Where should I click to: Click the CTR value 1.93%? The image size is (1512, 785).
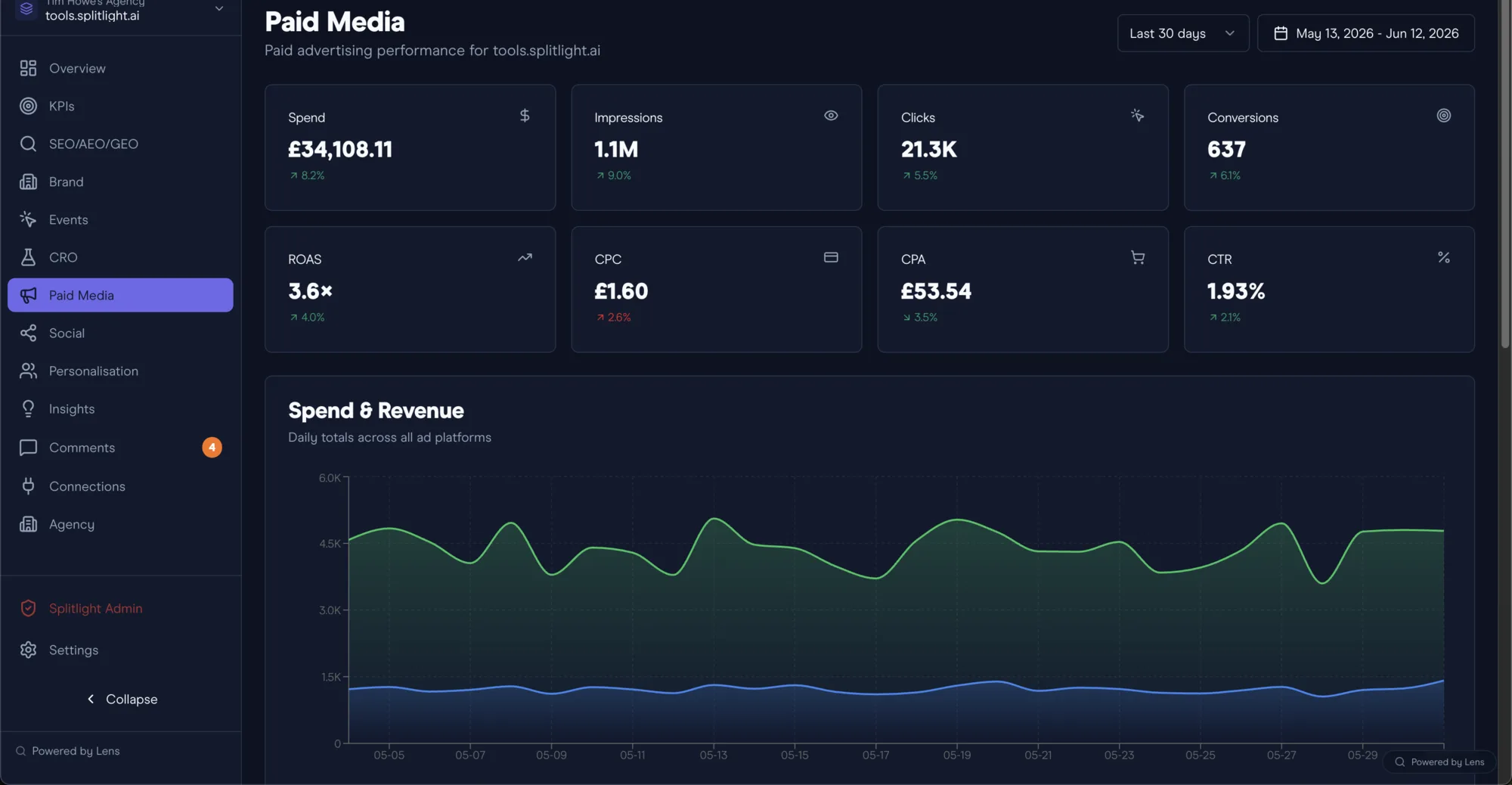click(1236, 291)
